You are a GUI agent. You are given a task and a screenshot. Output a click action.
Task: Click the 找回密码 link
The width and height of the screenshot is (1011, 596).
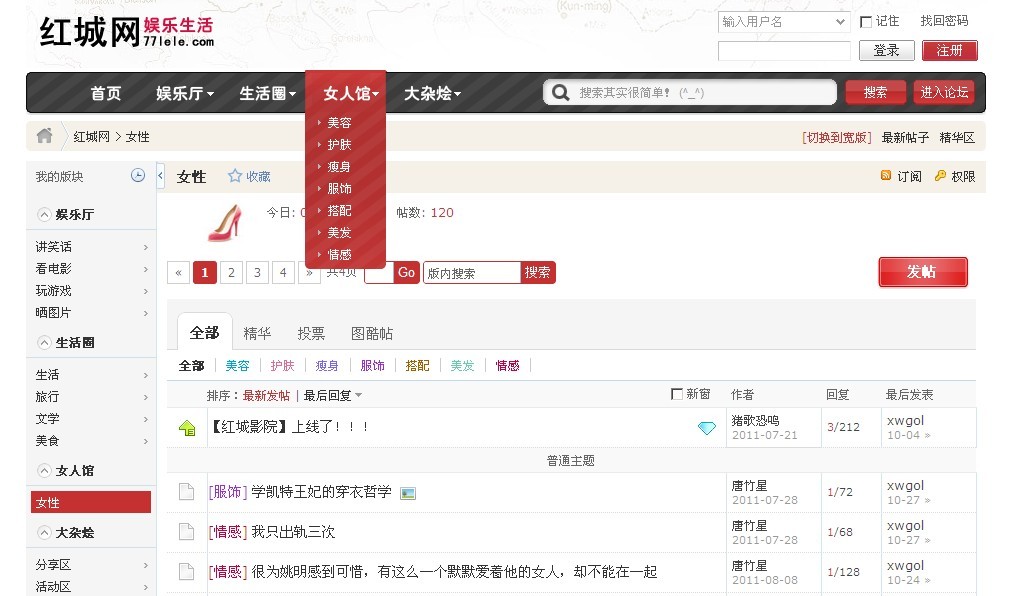(944, 21)
